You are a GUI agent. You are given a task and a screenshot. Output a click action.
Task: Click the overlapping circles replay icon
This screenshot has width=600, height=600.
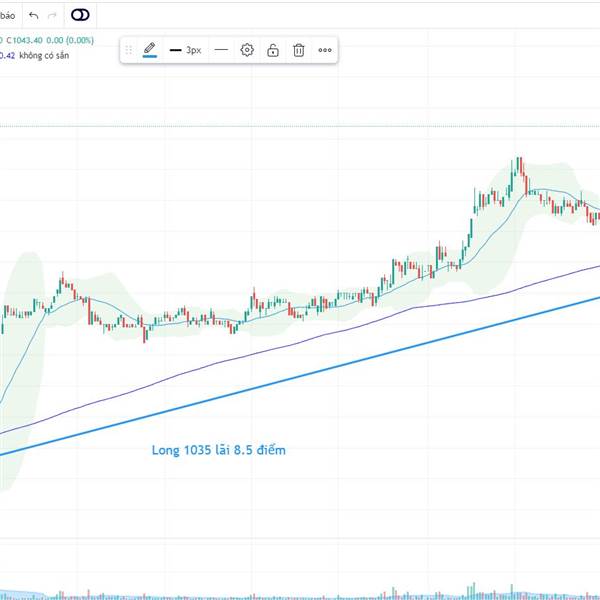click(80, 15)
